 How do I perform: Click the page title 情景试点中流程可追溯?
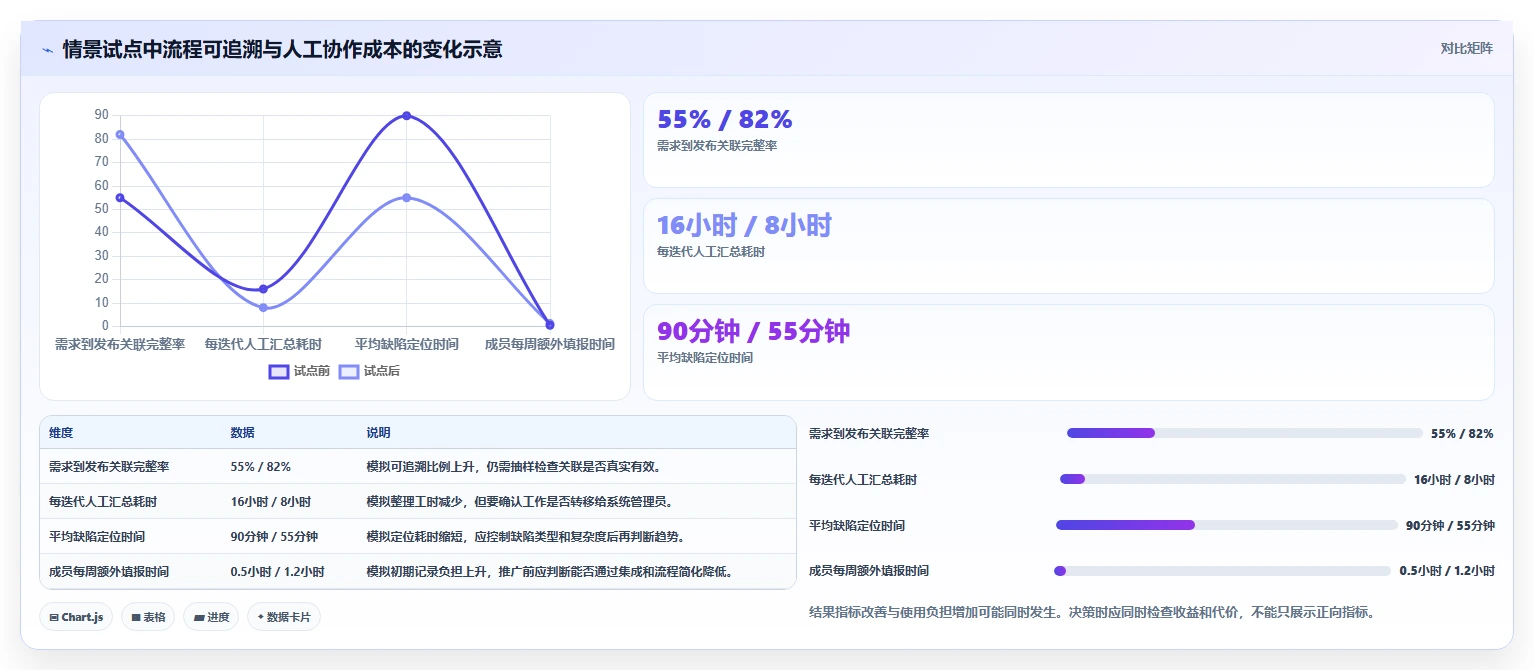click(x=282, y=49)
